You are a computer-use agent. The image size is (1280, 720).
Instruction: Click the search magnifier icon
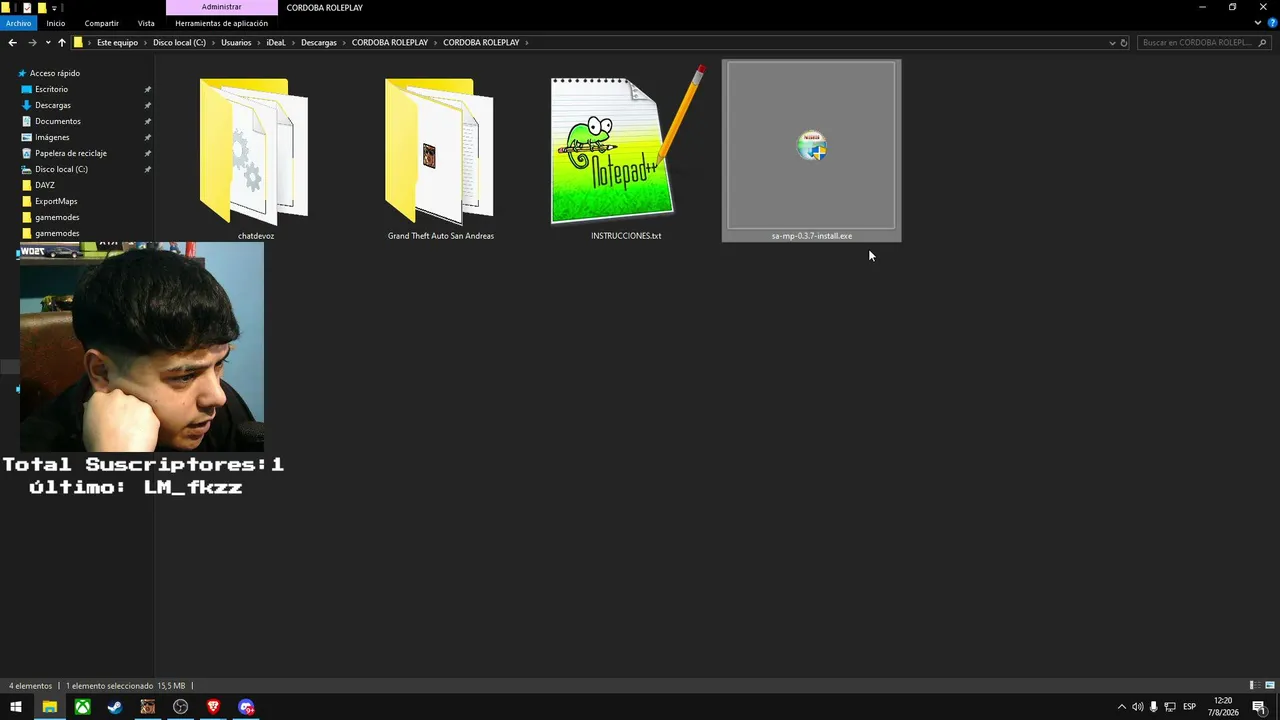[x=1263, y=43]
